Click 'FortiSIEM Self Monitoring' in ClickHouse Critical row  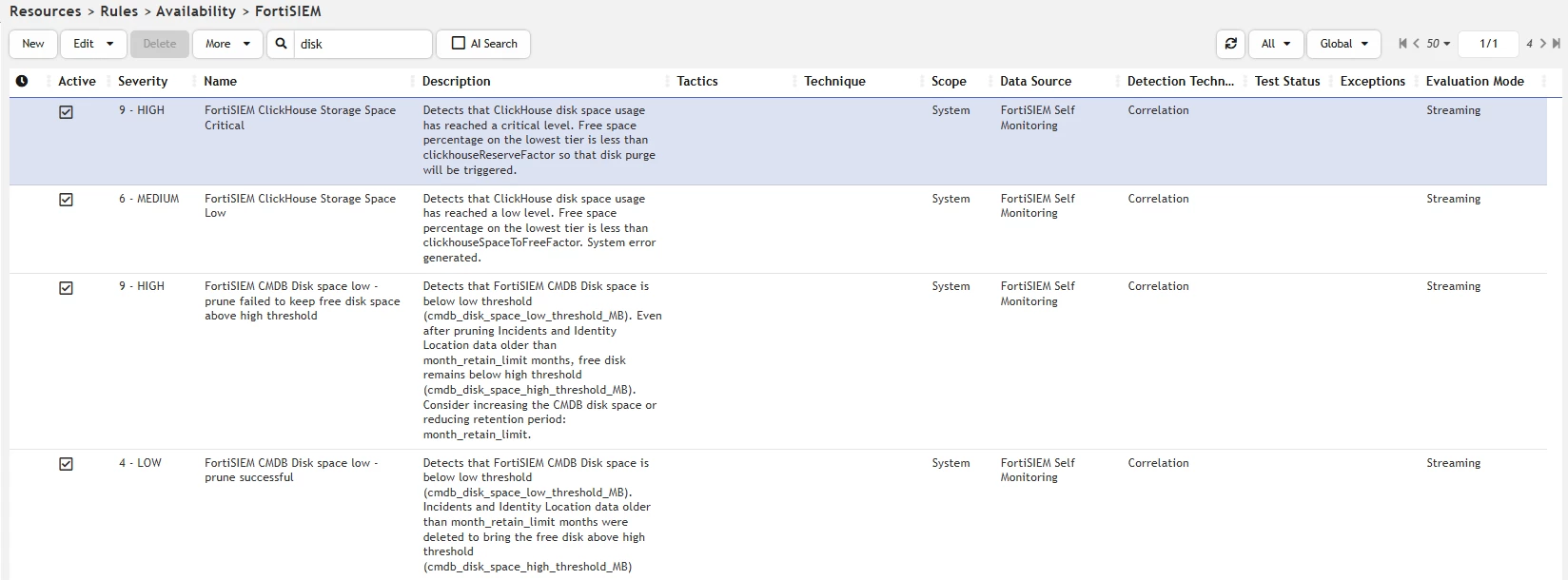(1037, 118)
